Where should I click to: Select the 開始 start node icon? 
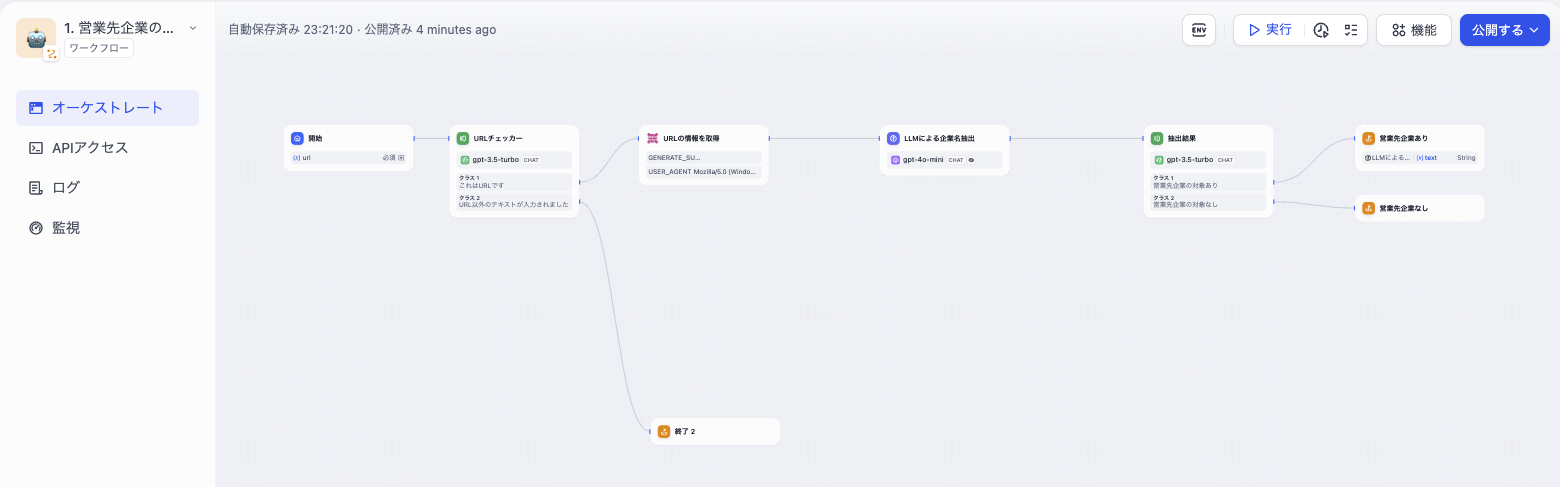[x=297, y=138]
